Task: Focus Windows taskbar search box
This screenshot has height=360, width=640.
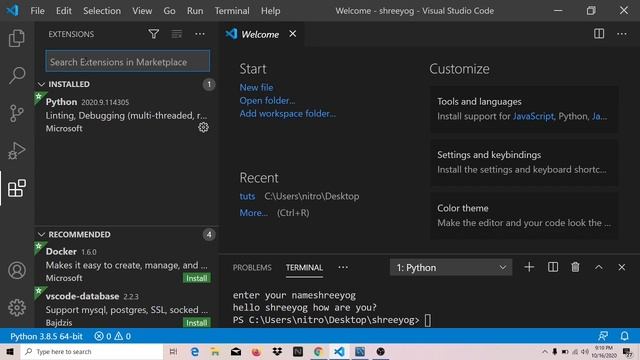Action: (92, 351)
